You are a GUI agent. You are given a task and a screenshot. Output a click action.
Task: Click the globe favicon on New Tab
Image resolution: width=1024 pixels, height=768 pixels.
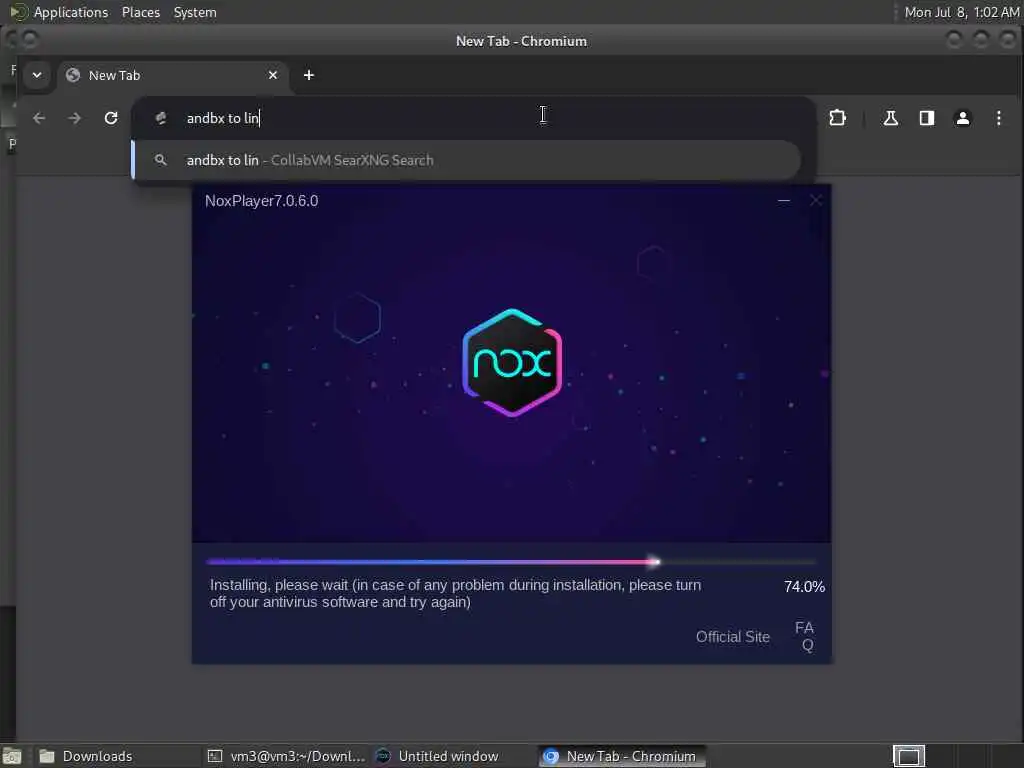73,75
